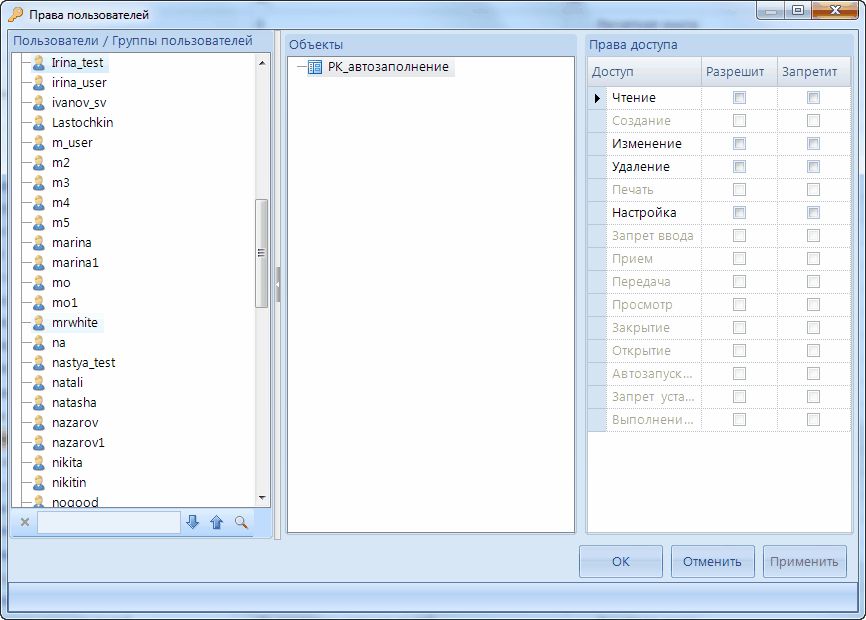The image size is (866, 620).
Task: Click the magnifier search icon below user list
Action: (241, 522)
